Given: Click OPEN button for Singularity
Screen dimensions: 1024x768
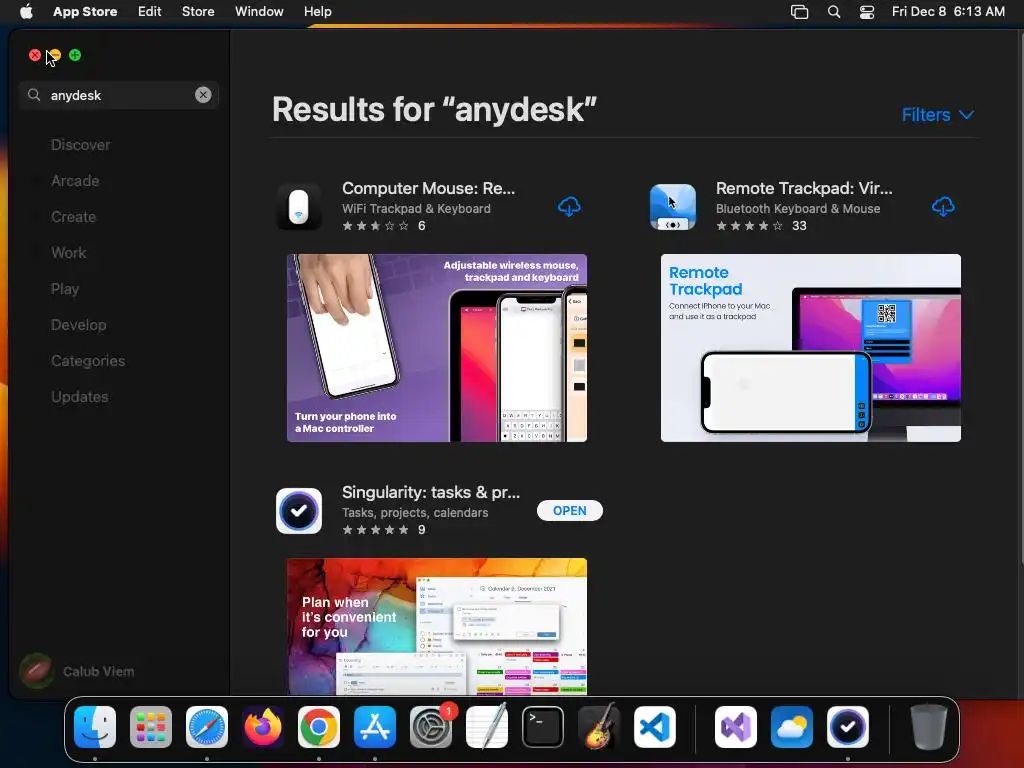Looking at the screenshot, I should click(x=569, y=511).
